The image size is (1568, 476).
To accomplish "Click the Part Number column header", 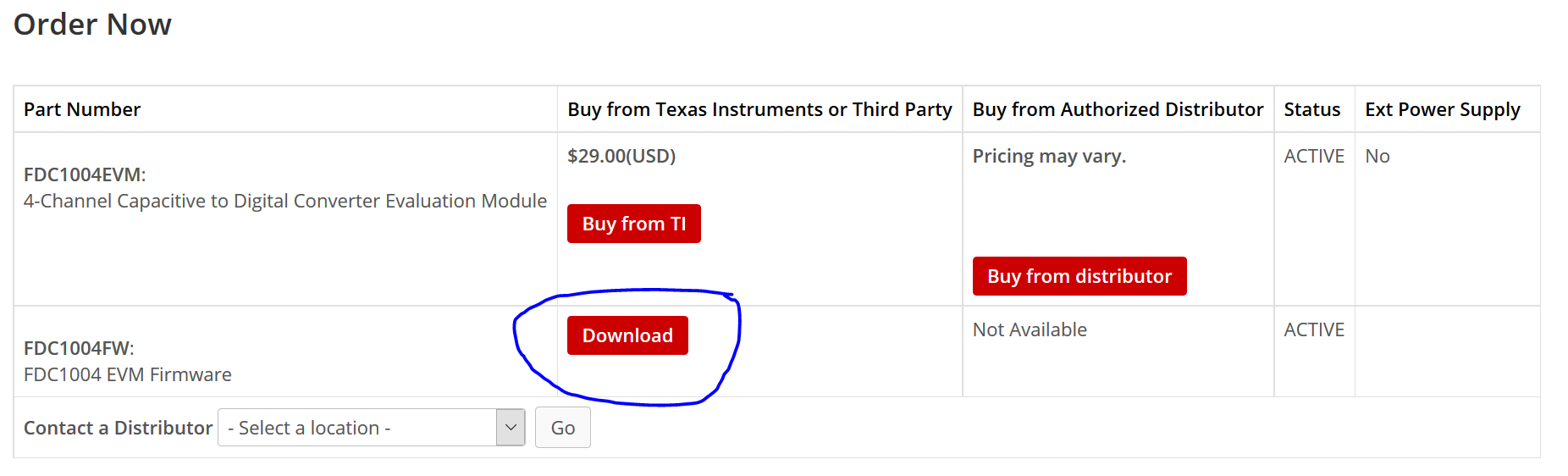I will 82,109.
